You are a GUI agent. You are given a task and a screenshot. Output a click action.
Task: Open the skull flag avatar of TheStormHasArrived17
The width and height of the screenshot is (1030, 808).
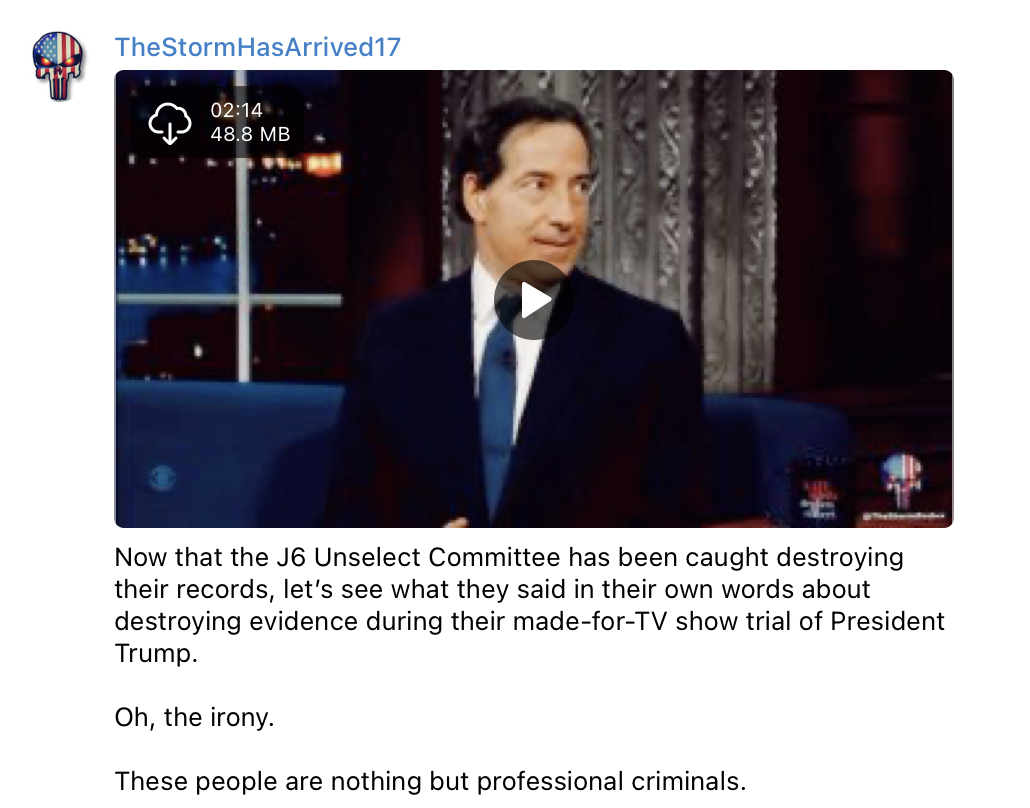(x=58, y=66)
